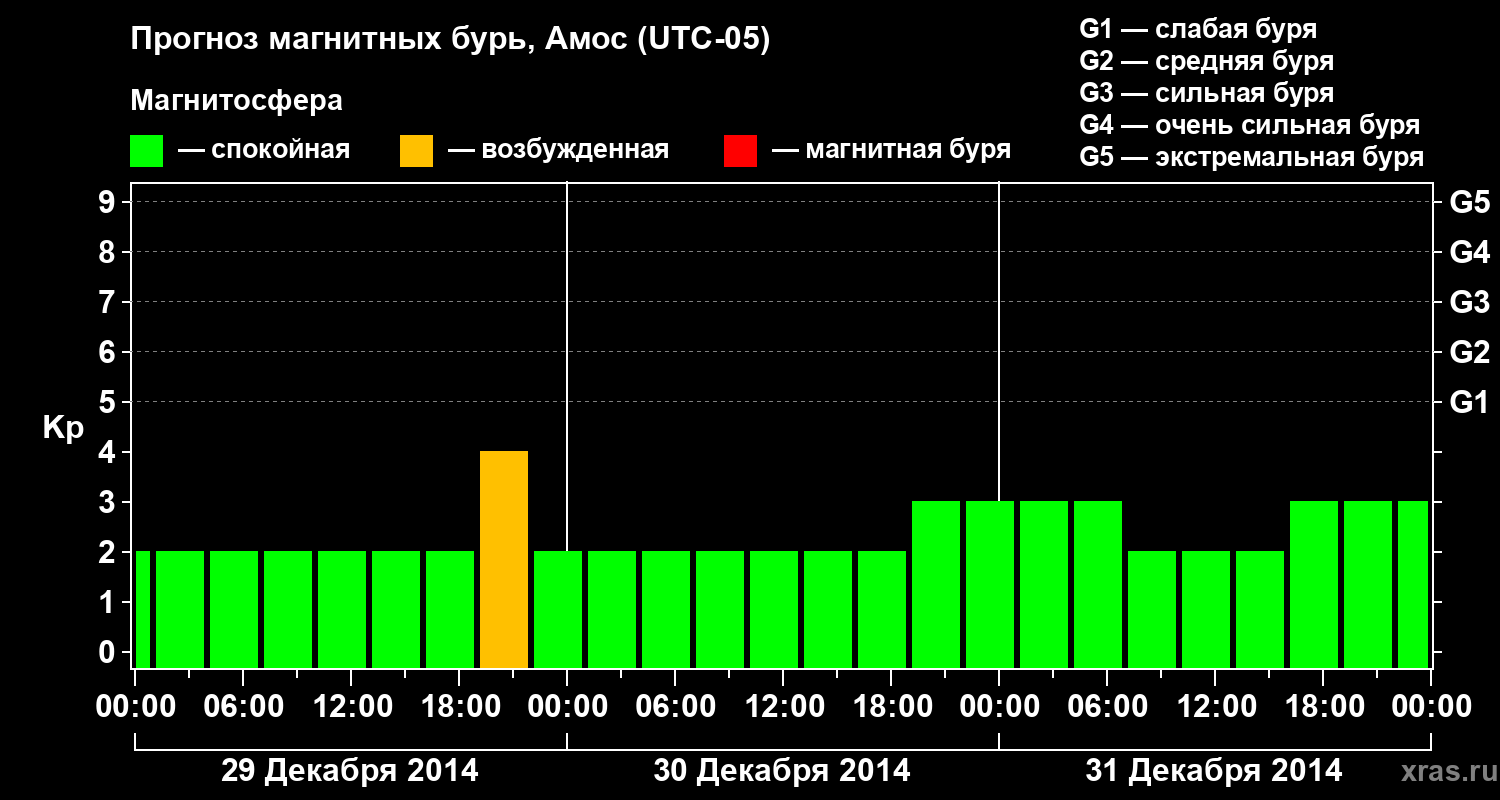Click the "29 Декабря 2014" date label

tap(350, 771)
